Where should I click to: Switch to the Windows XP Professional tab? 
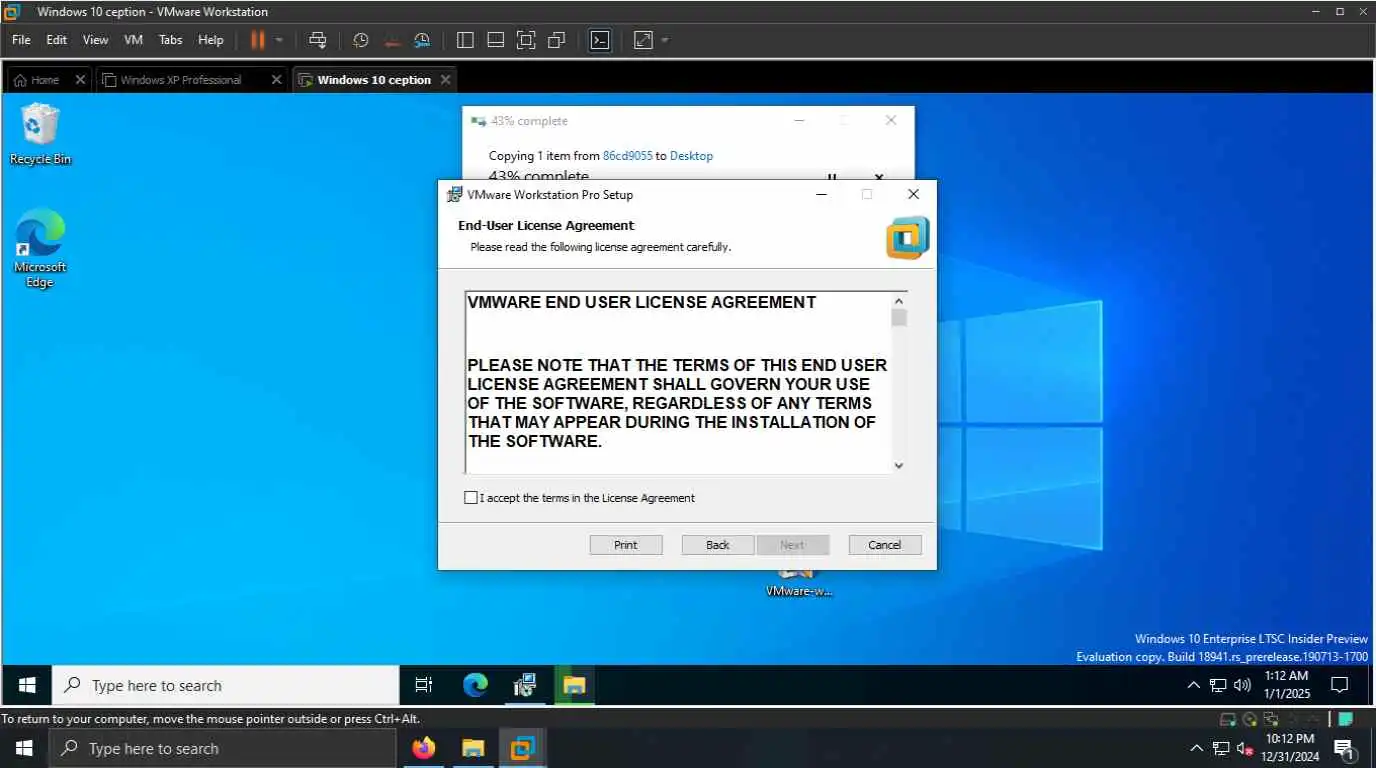(182, 80)
